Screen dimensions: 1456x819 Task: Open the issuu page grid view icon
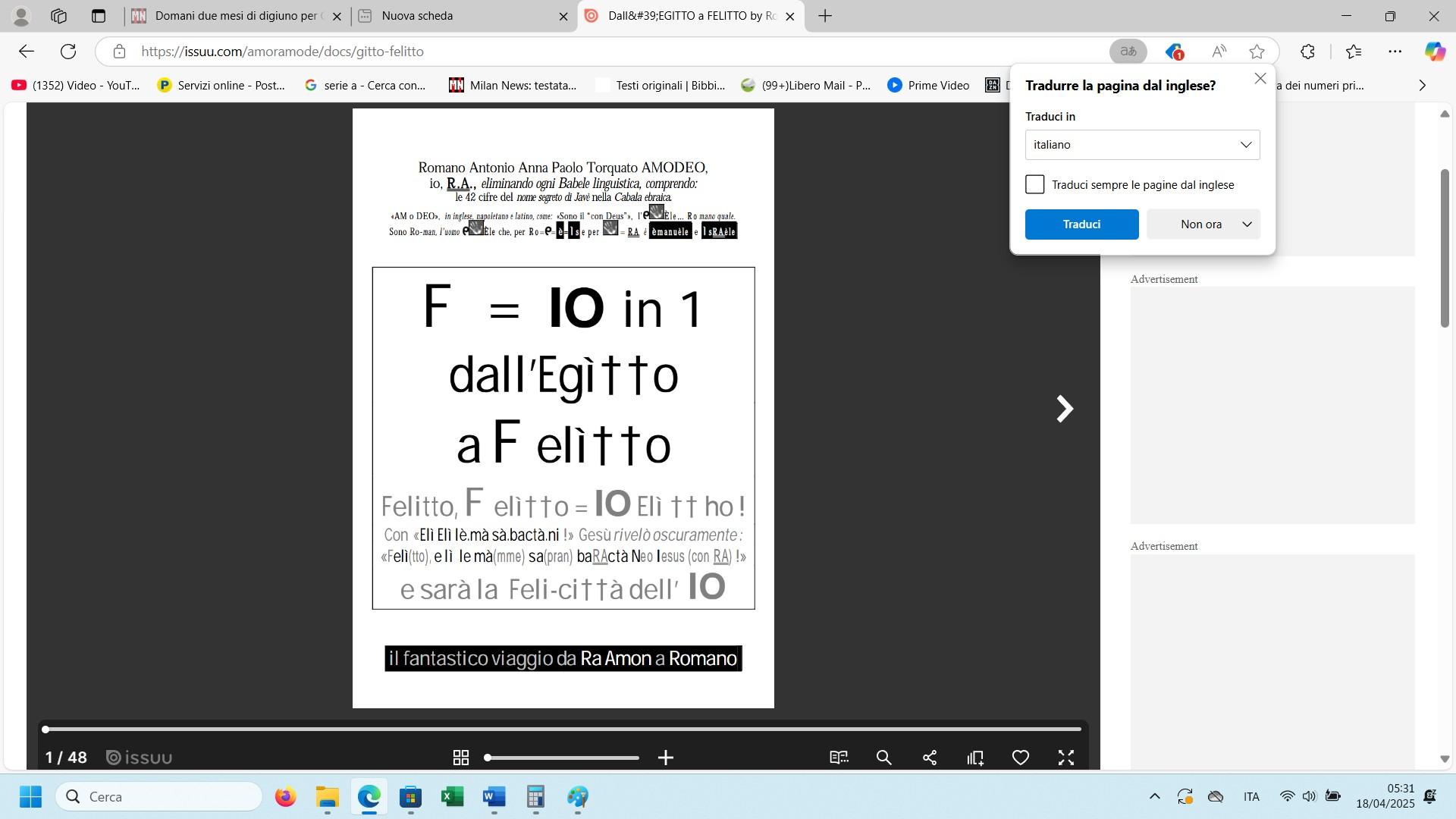pyautogui.click(x=460, y=758)
